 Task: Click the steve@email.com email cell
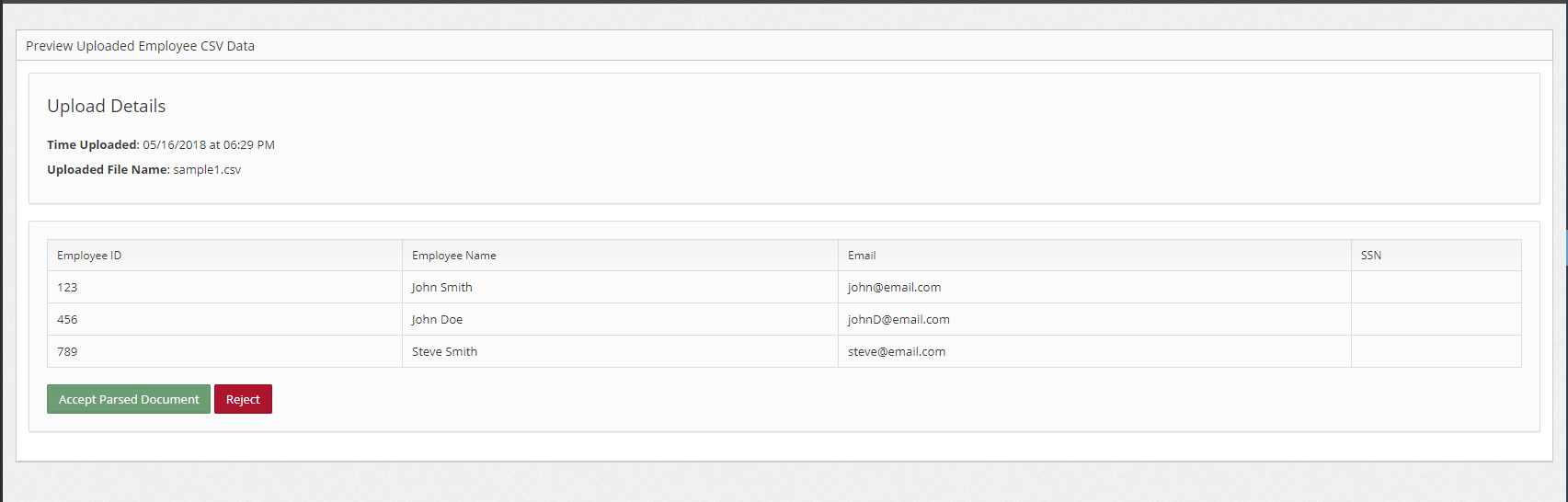[1094, 351]
